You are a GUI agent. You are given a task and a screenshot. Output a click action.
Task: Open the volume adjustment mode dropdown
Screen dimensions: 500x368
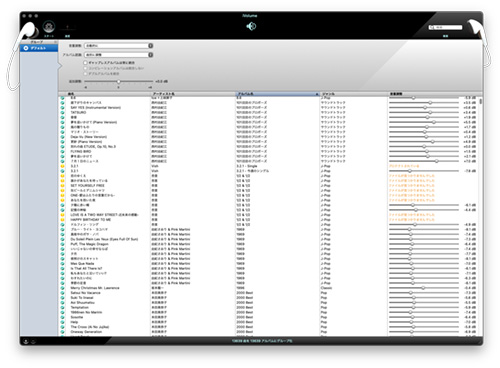(118, 46)
